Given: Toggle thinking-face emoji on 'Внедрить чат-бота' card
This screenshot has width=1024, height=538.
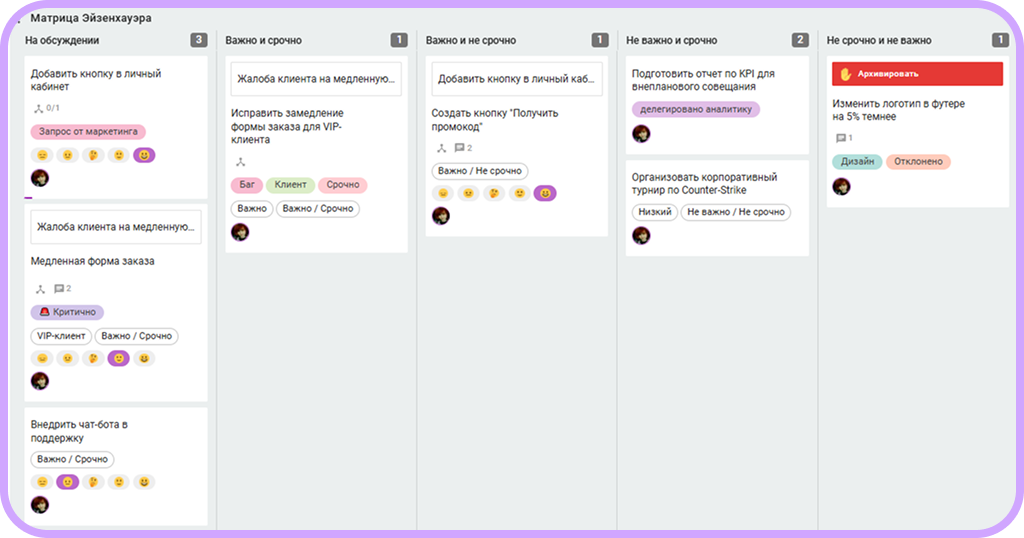Looking at the screenshot, I should (93, 482).
